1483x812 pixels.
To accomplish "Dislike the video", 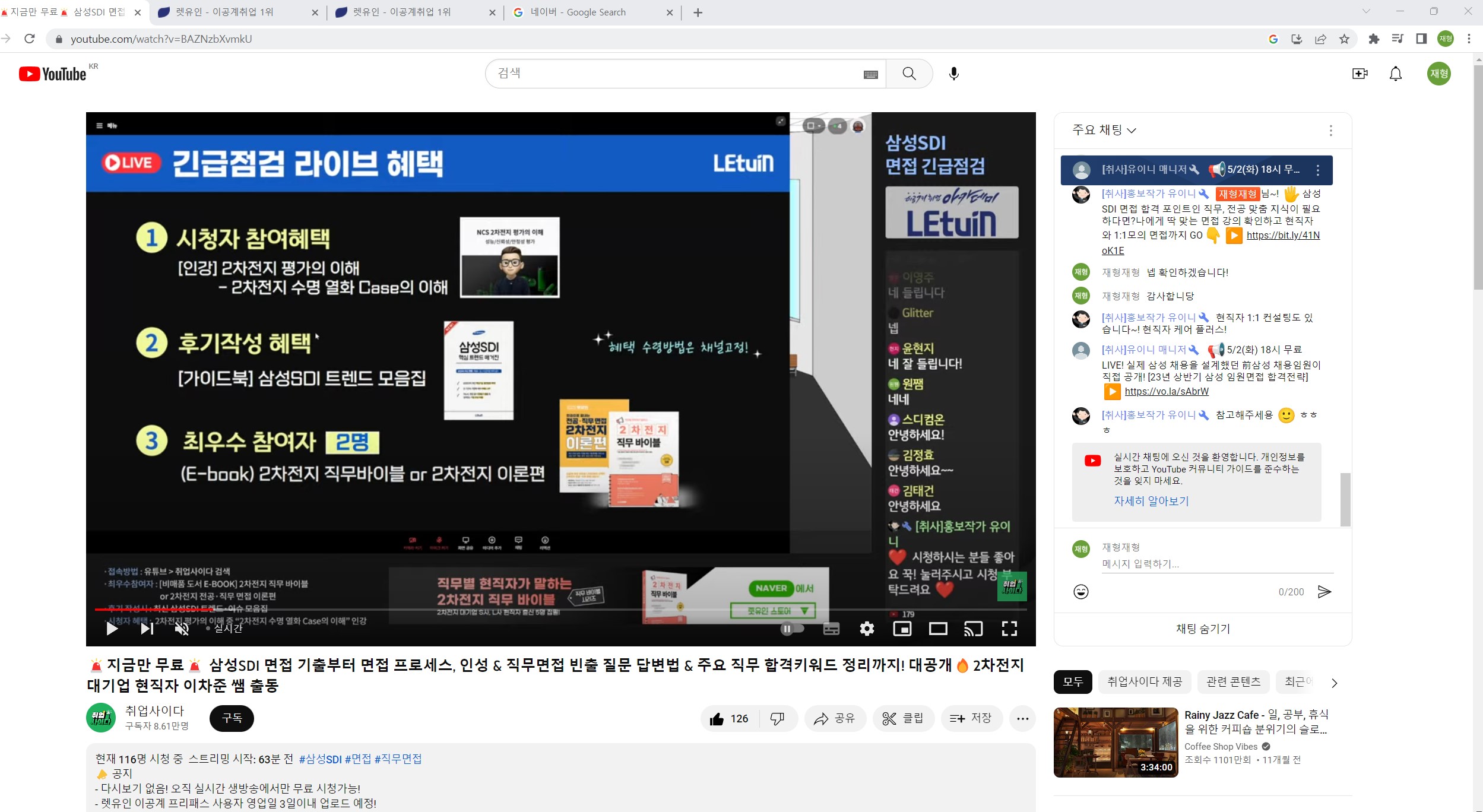I will (777, 719).
